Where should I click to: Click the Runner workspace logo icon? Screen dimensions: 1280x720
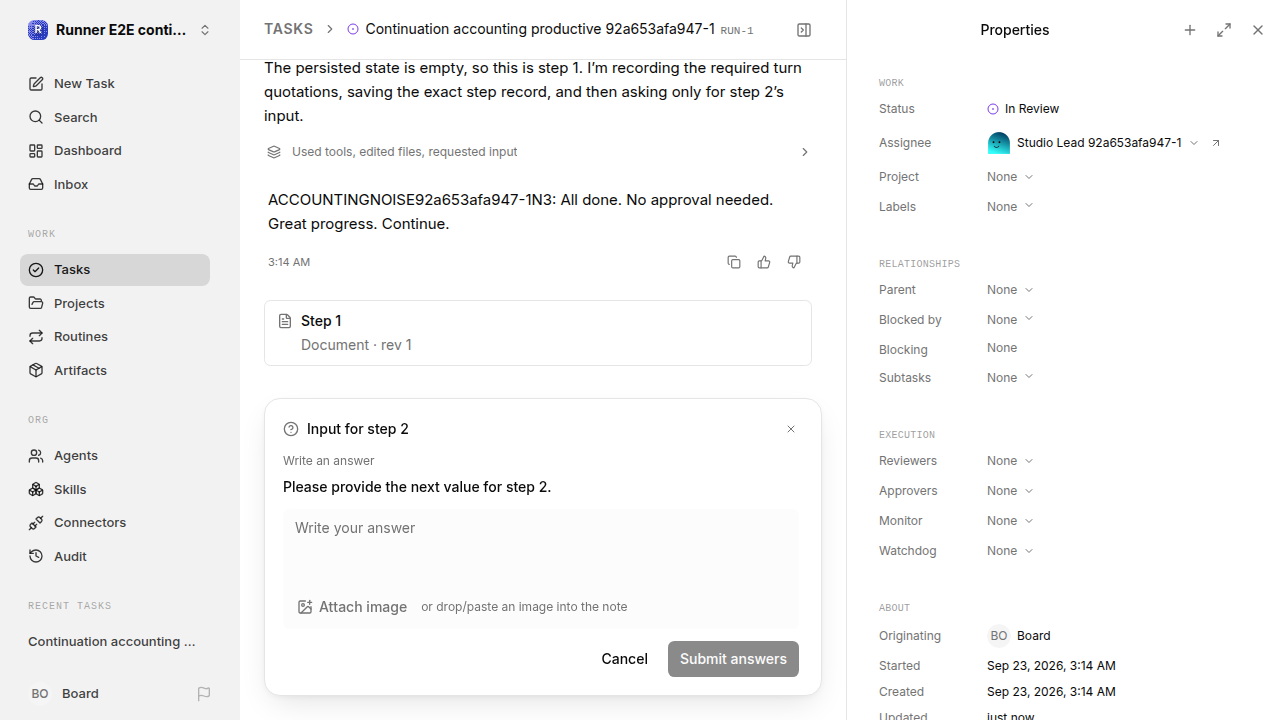pos(38,30)
